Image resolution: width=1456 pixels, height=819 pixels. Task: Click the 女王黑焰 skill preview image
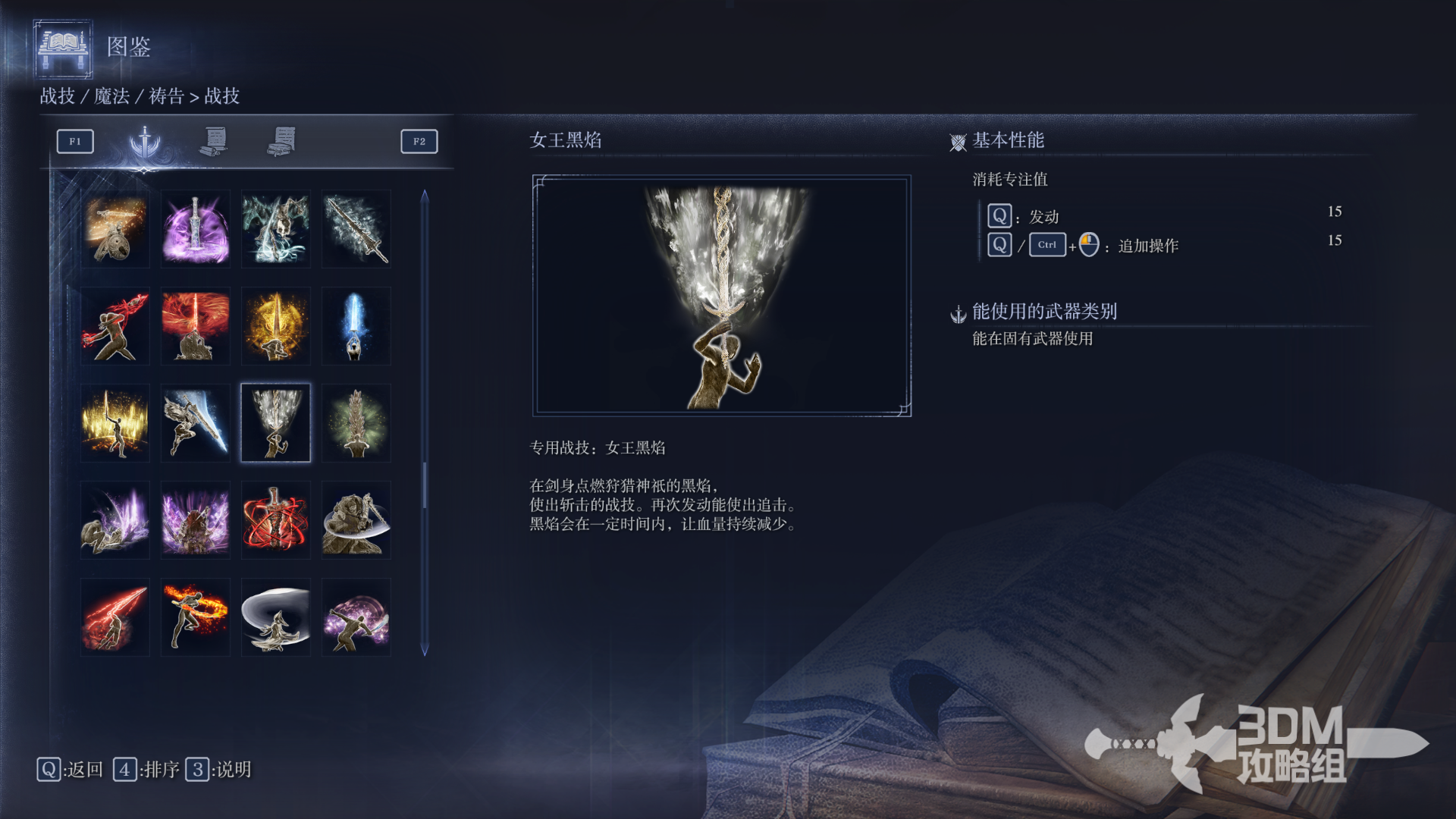[722, 296]
